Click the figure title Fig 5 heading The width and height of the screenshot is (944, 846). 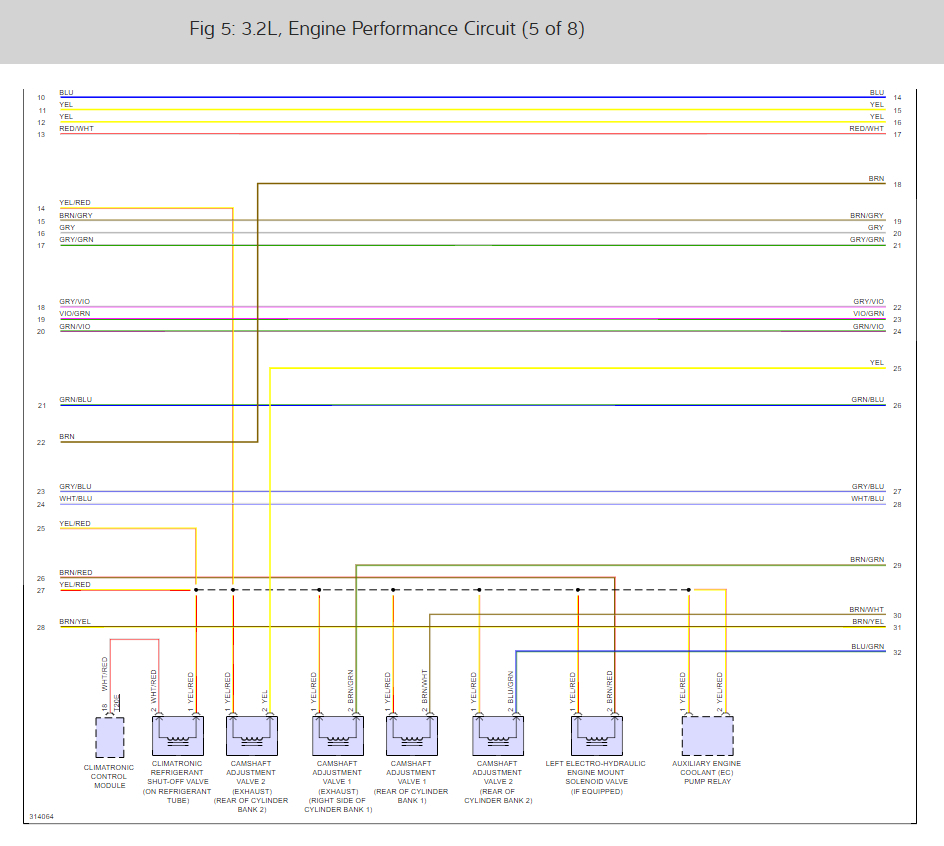(x=387, y=29)
